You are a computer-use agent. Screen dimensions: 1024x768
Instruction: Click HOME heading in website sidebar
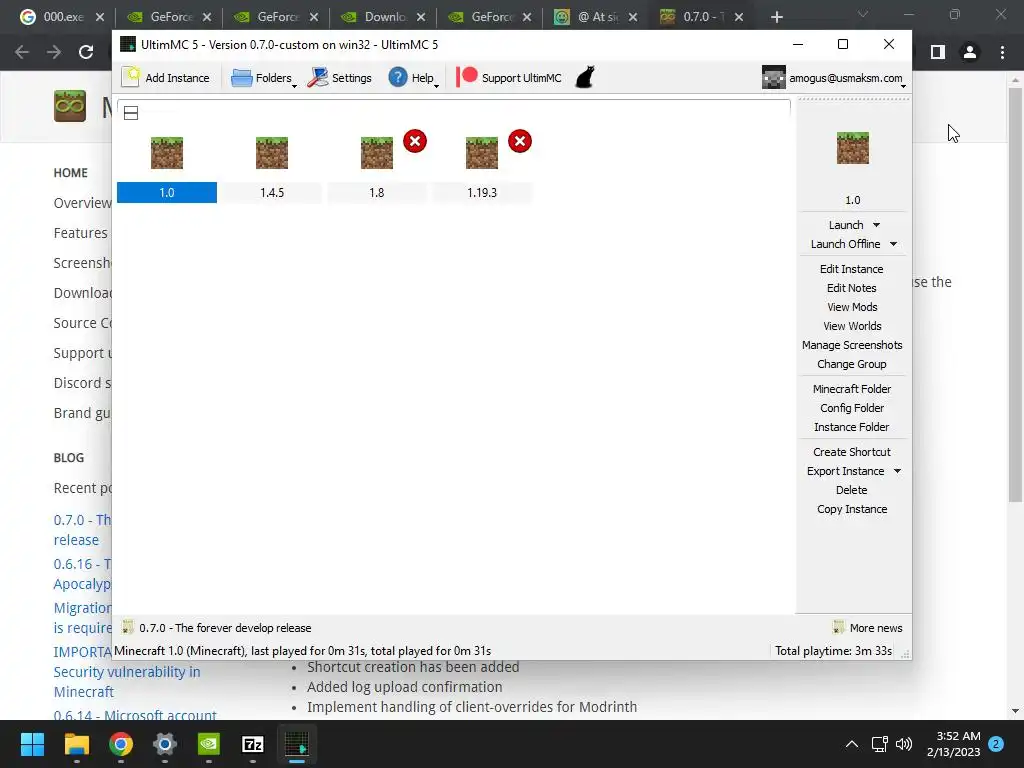(71, 172)
